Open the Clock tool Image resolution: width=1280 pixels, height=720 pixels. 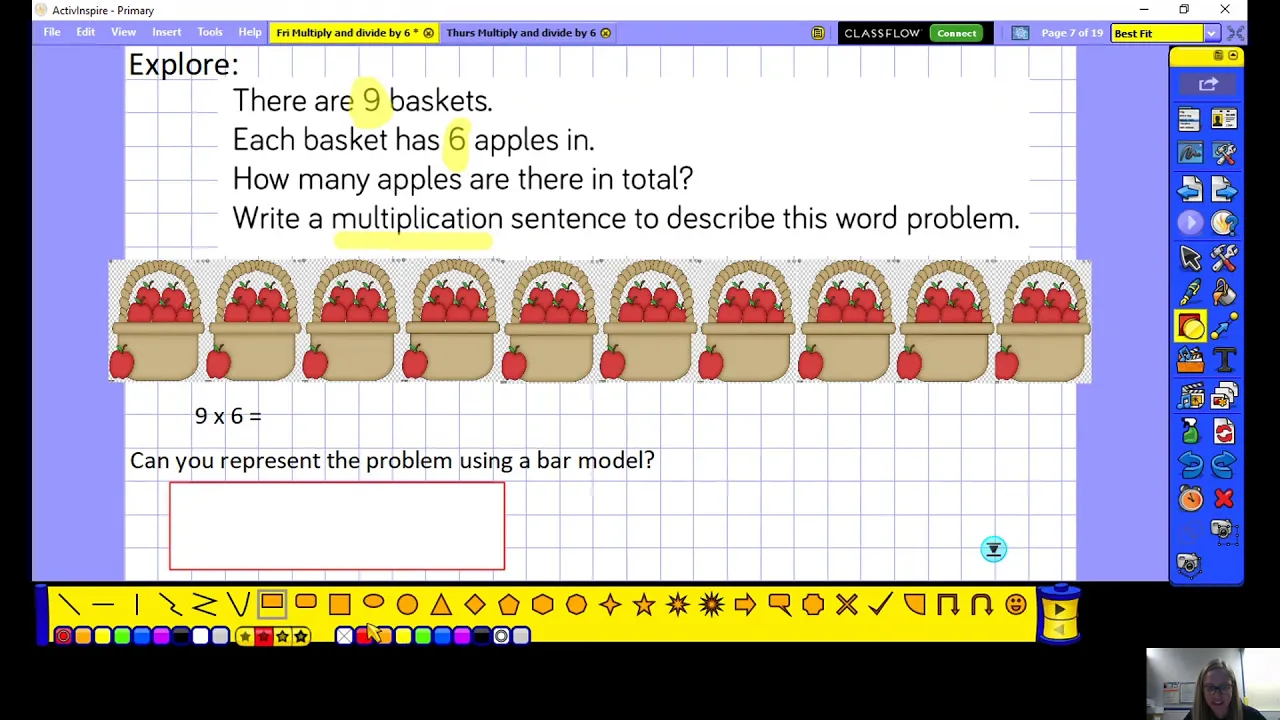[x=1189, y=499]
